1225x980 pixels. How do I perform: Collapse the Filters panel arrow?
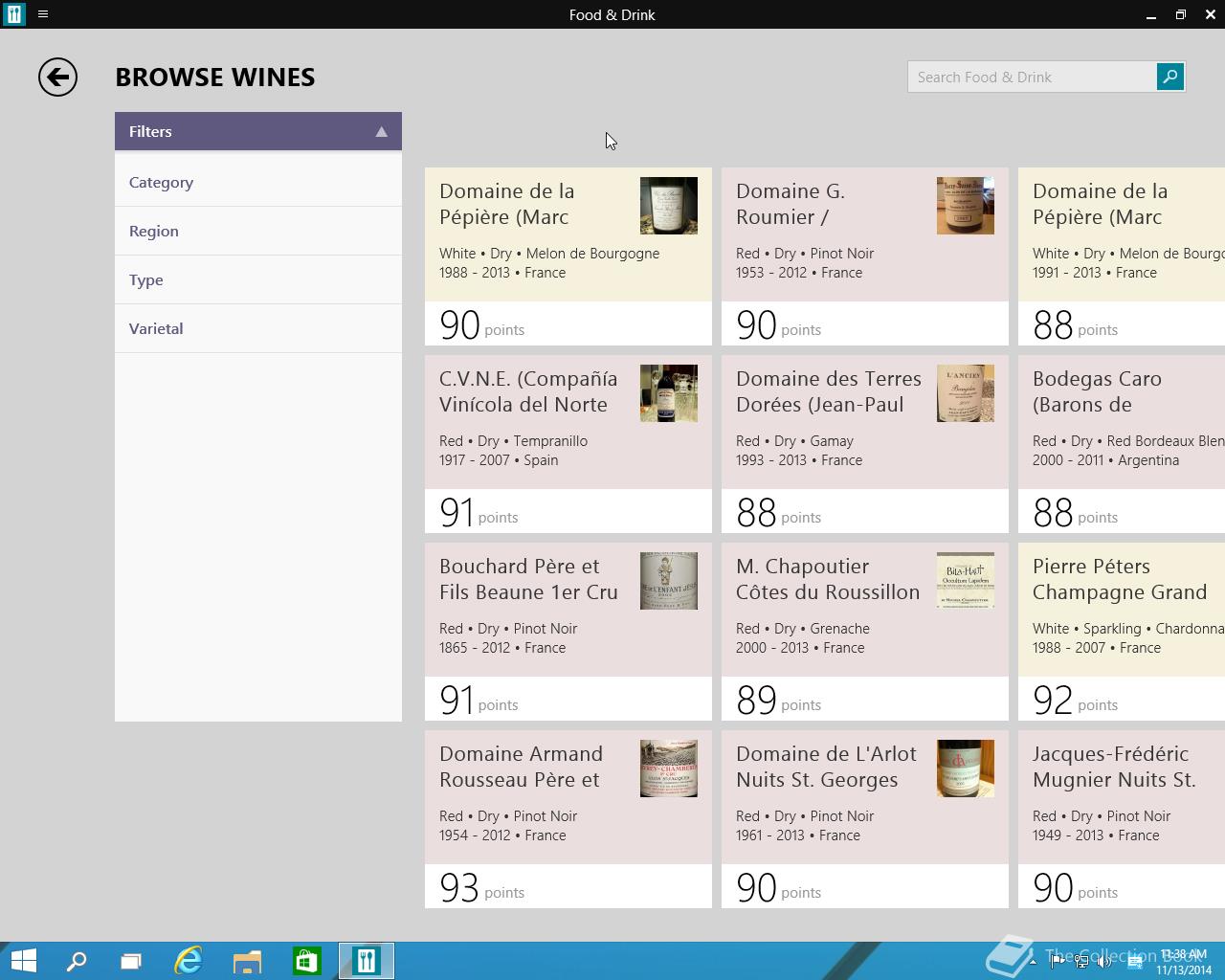coord(381,132)
